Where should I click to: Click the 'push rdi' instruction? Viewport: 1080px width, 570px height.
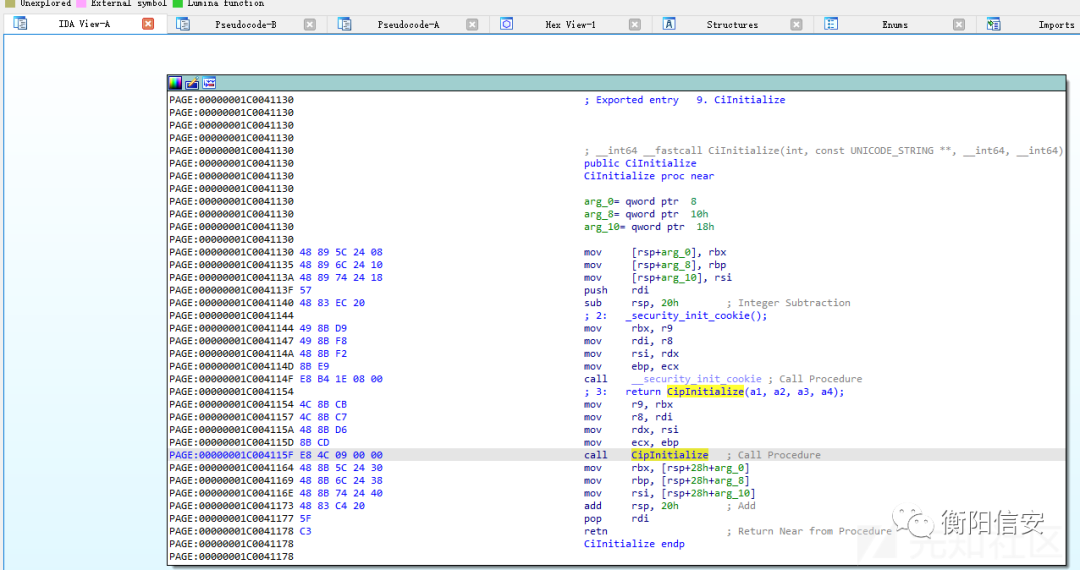pyautogui.click(x=616, y=291)
